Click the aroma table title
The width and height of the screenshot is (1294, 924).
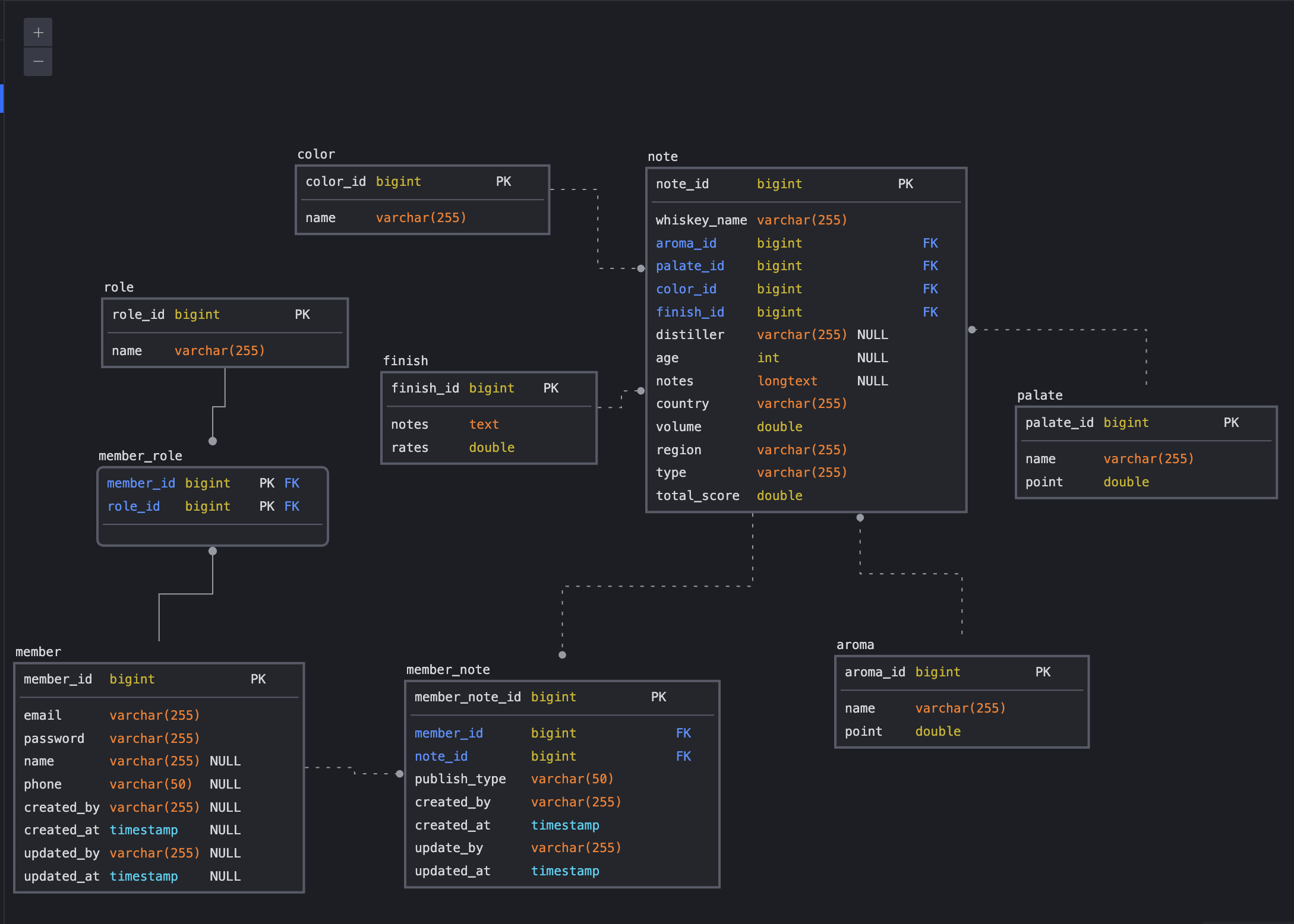(x=855, y=644)
